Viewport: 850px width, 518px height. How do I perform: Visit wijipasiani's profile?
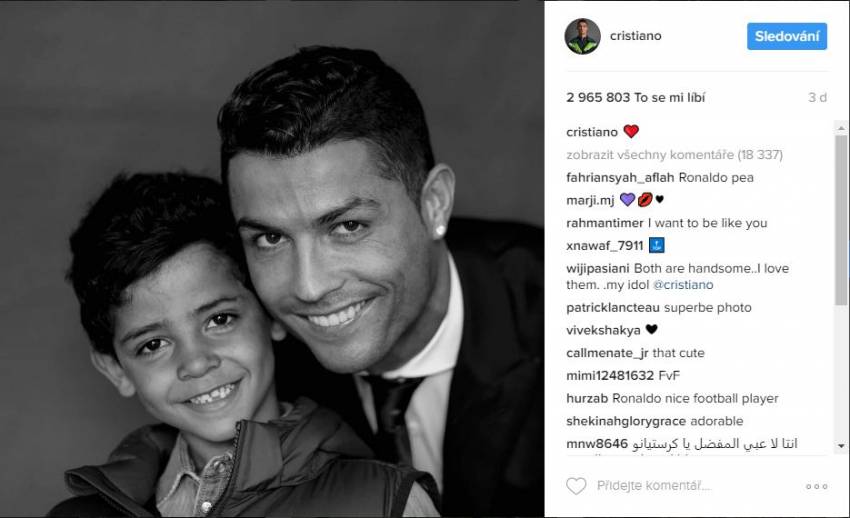pos(597,269)
